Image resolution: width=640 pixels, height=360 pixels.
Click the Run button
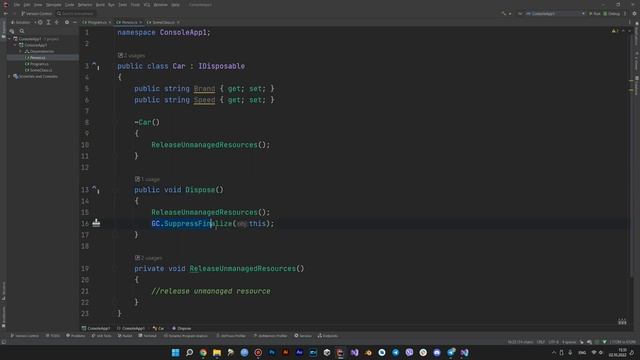[595, 13]
